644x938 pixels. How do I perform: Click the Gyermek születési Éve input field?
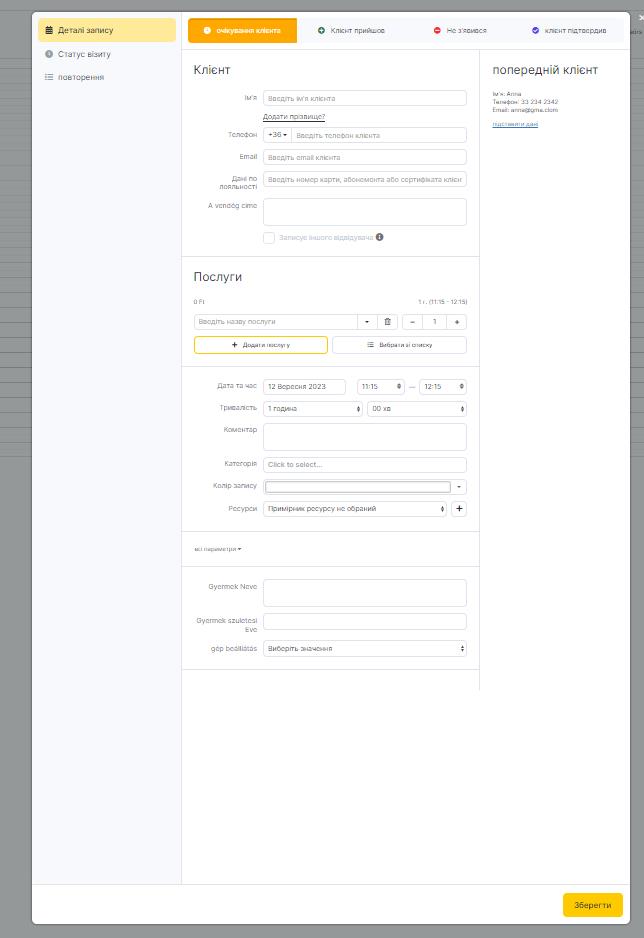click(x=365, y=621)
